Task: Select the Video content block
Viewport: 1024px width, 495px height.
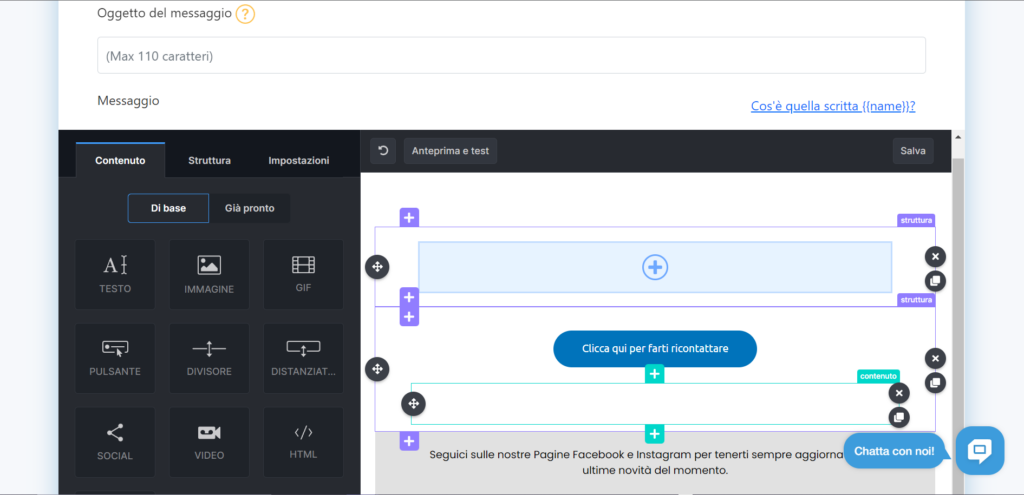Action: pos(209,441)
